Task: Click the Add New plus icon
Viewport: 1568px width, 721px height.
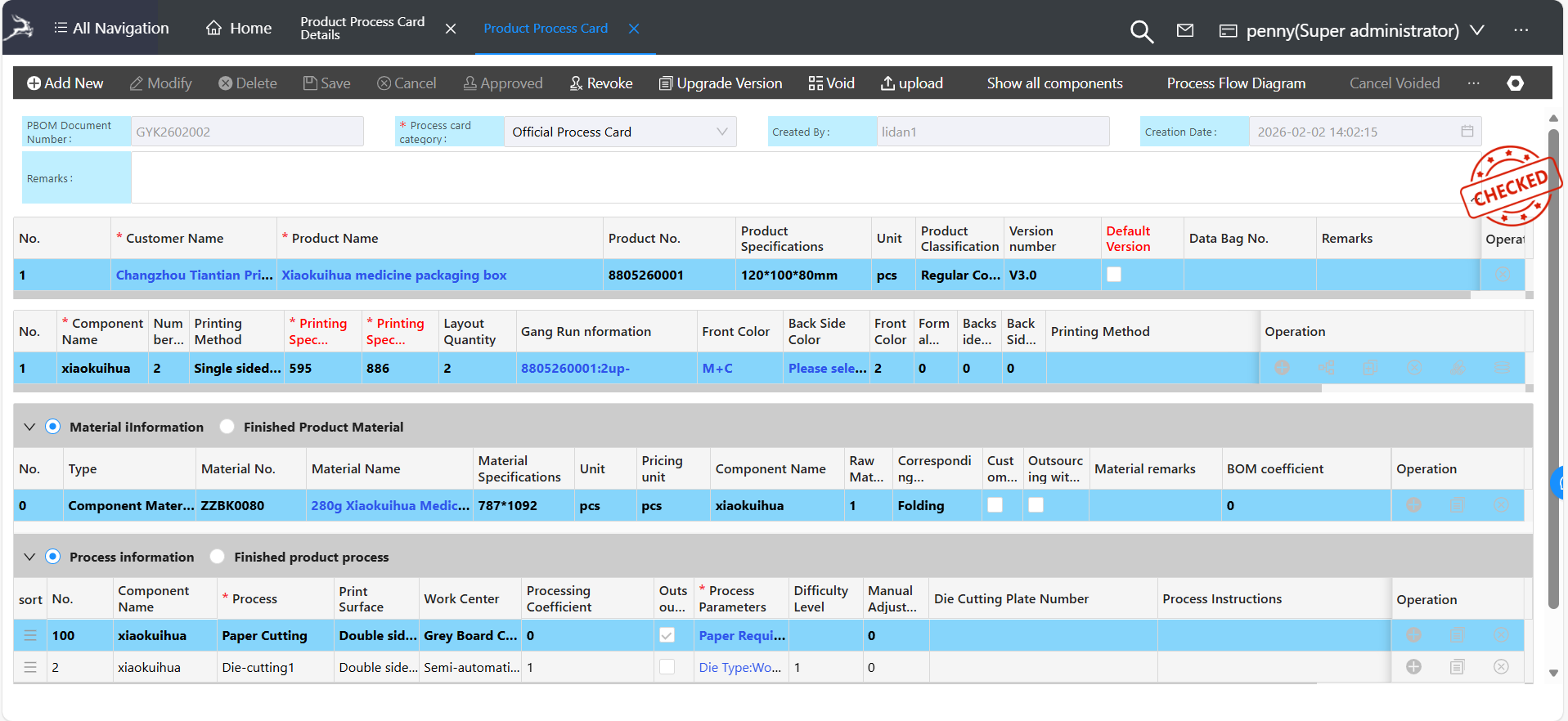Action: (x=34, y=83)
